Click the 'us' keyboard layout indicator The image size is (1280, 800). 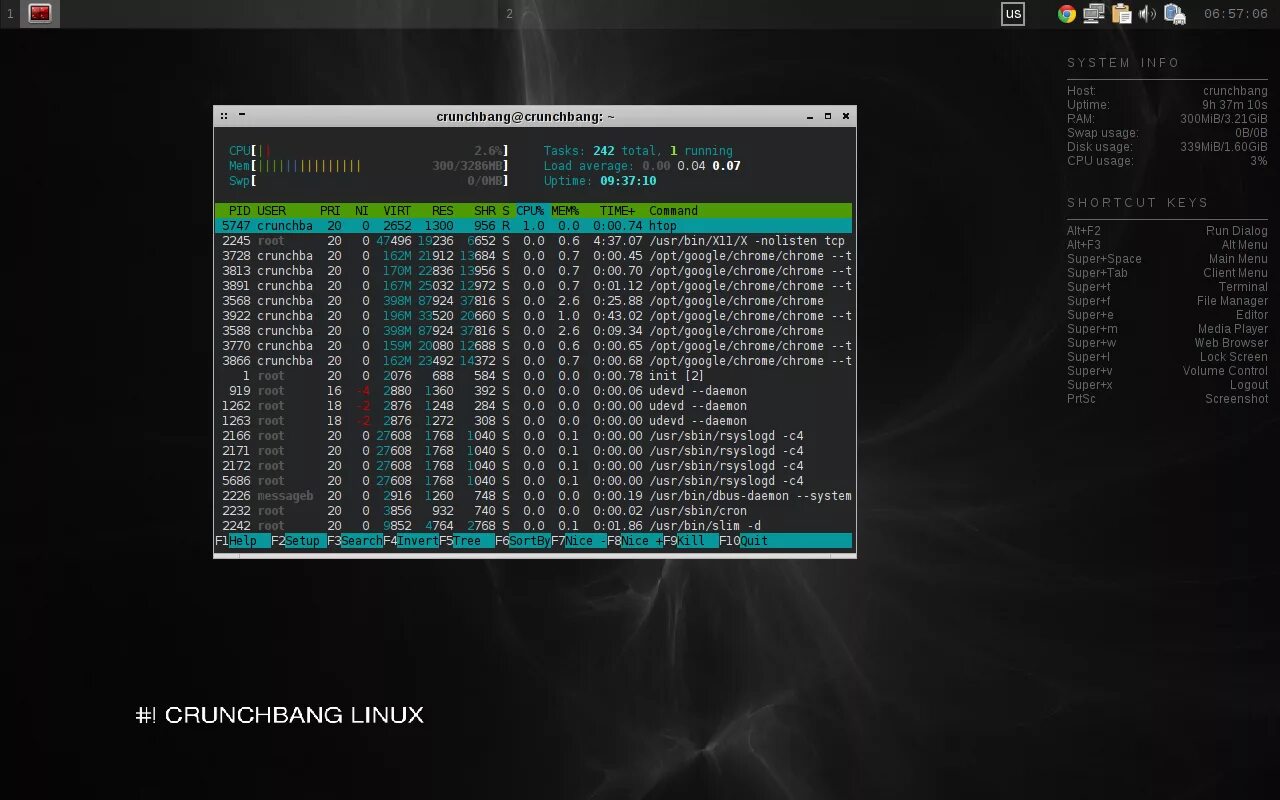(1013, 14)
